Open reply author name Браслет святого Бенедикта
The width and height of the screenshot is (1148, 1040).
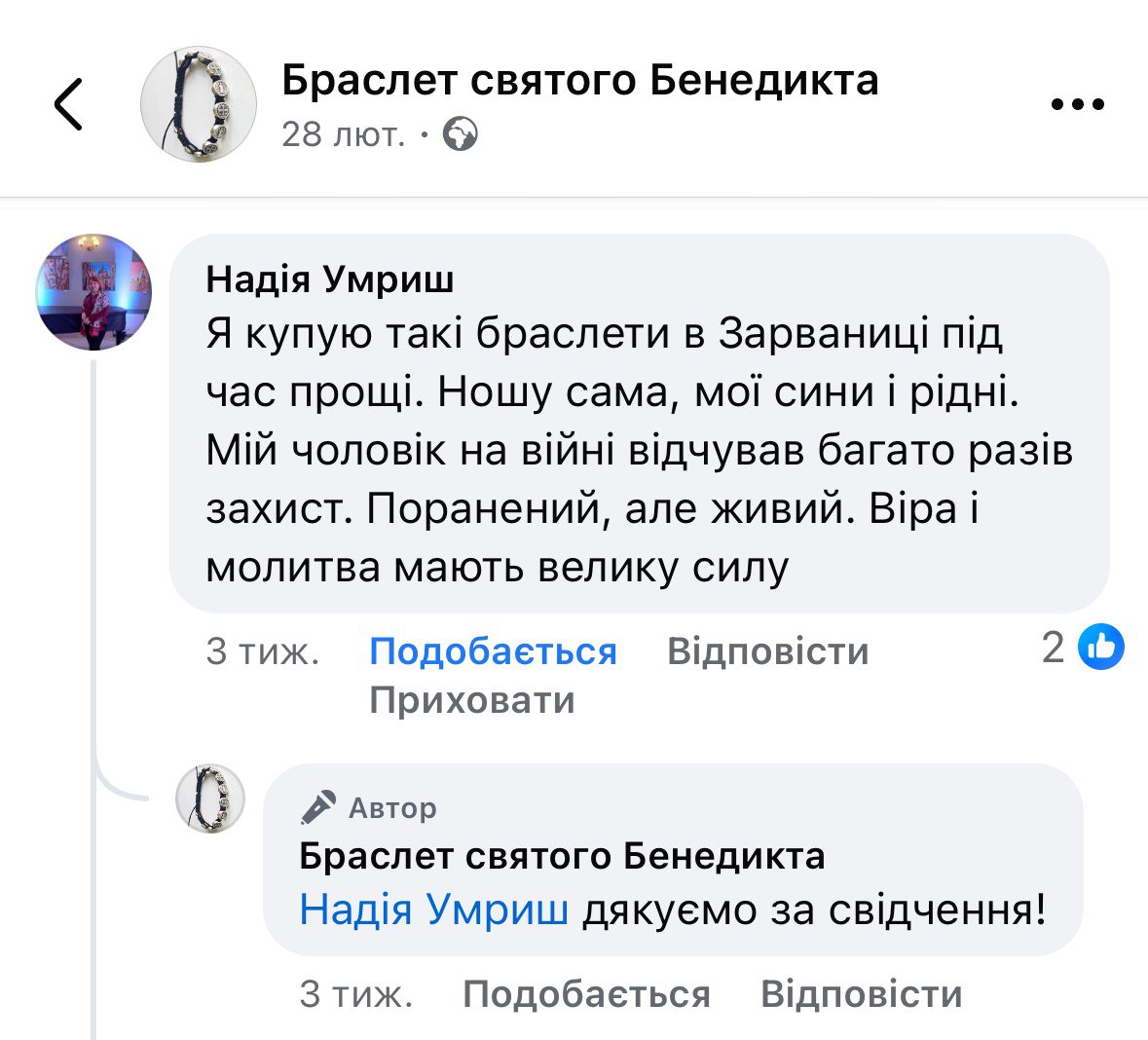[x=562, y=856]
